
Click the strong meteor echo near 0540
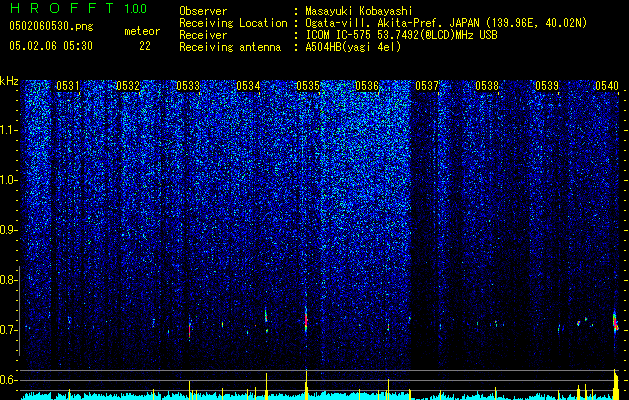tap(615, 322)
